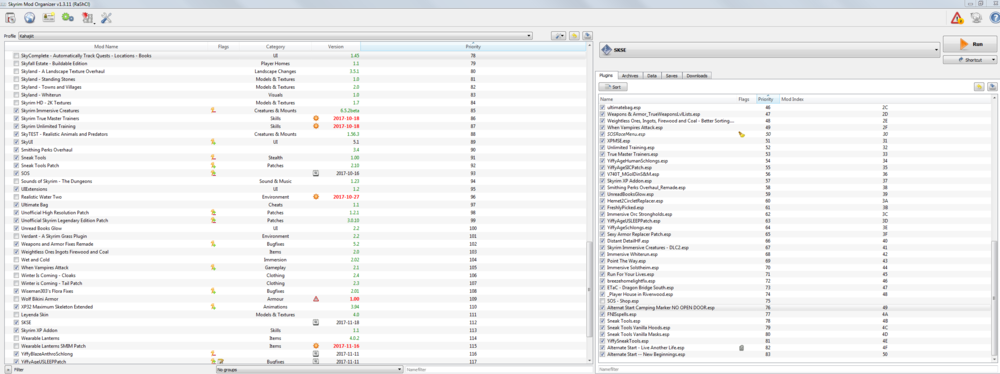1000x374 pixels.
Task: Click the flag icon on SOSRaceMenu.esp plugin
Action: click(741, 135)
